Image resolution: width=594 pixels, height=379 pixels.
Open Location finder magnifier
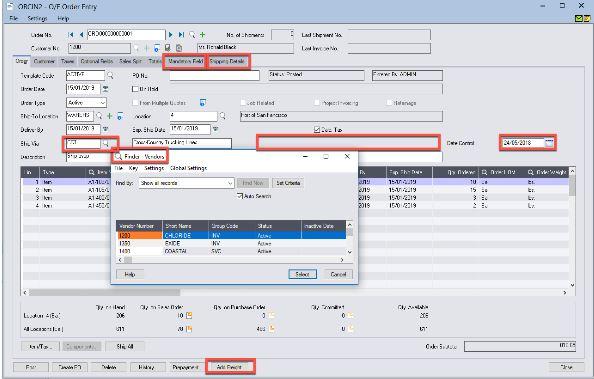click(223, 116)
